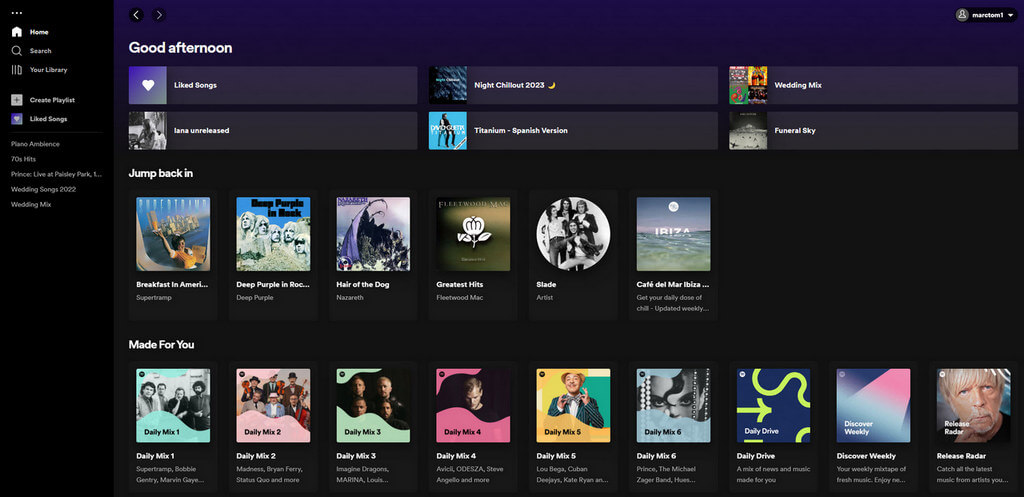Image resolution: width=1024 pixels, height=497 pixels.
Task: Click the Fleetwood Mac artist name text
Action: [460, 298]
